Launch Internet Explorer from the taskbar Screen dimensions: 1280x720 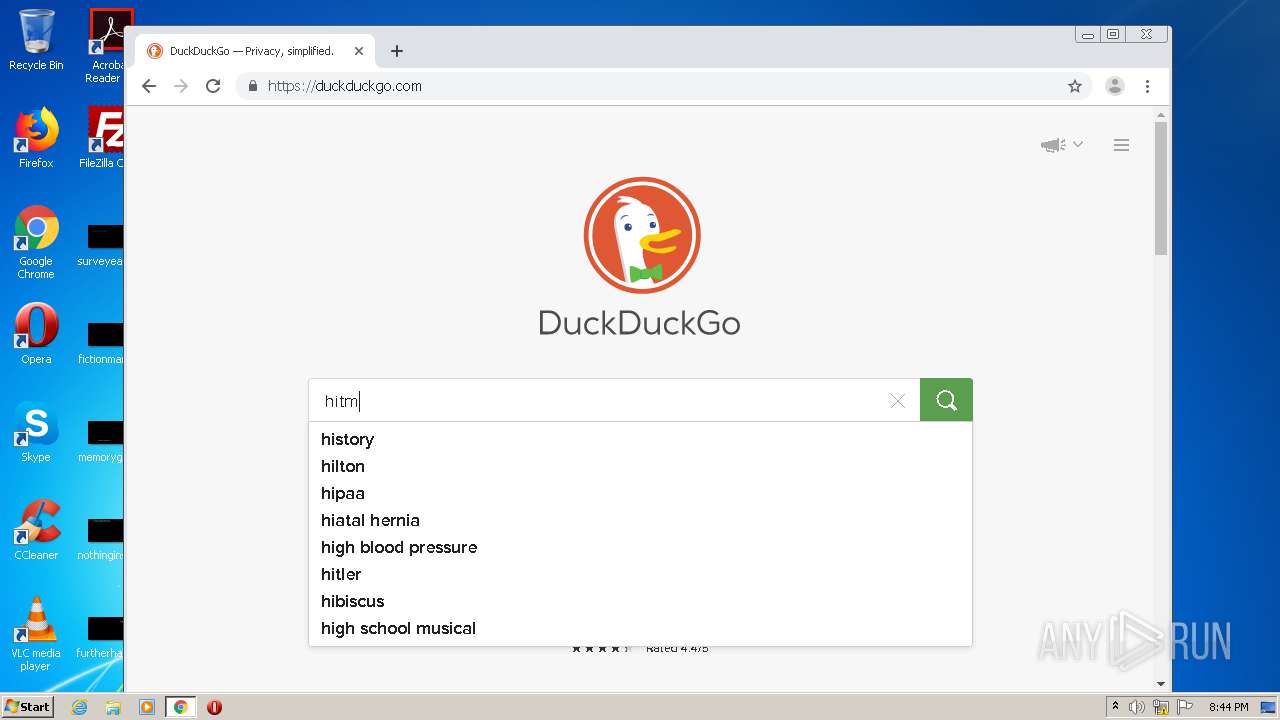coord(79,707)
